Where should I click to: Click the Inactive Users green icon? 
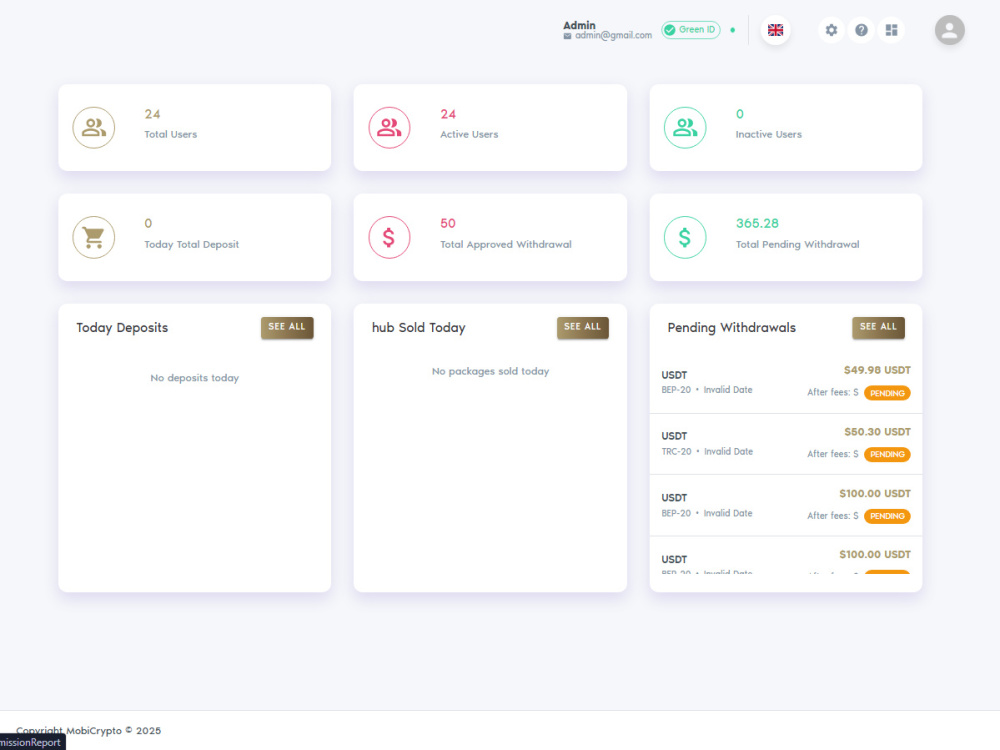685,128
